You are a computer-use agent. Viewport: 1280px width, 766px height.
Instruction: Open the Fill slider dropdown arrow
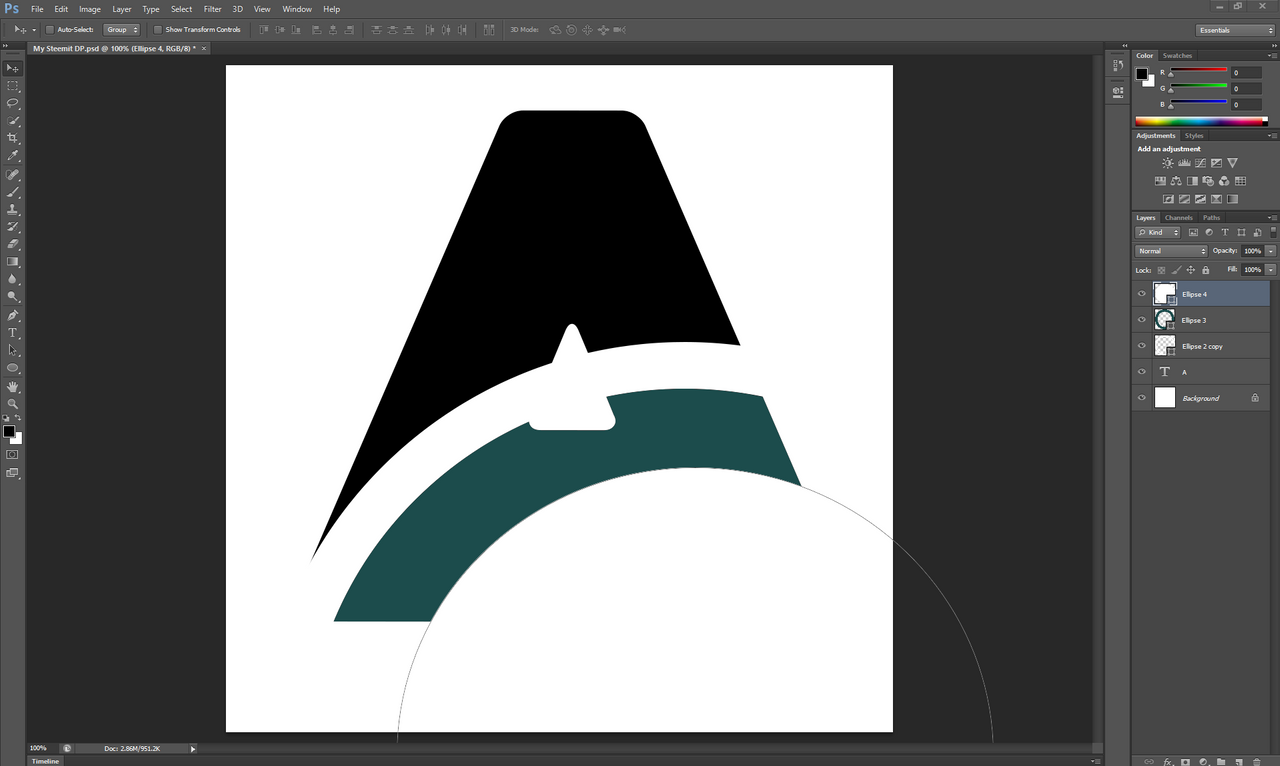tap(1271, 270)
